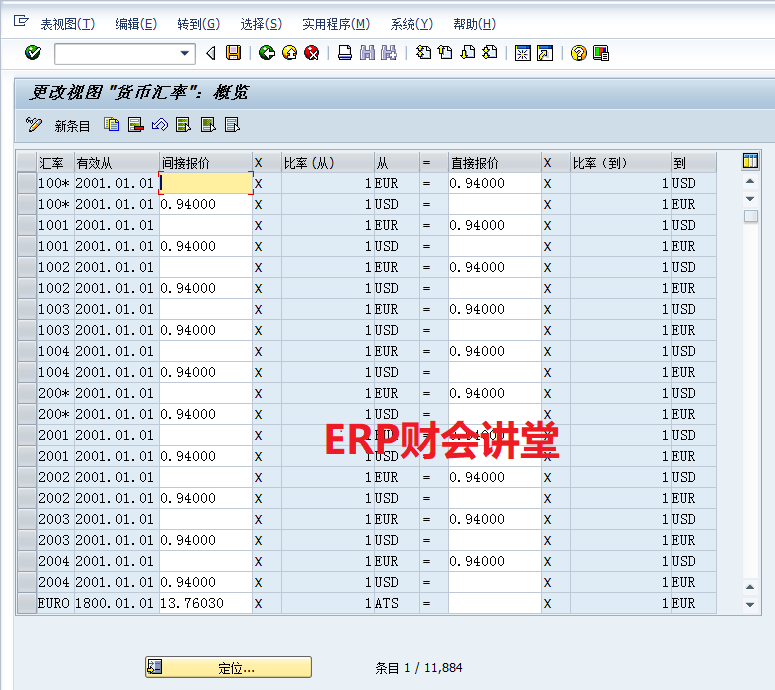The width and height of the screenshot is (775, 690).
Task: Click the 新条目 button
Action: click(60, 126)
